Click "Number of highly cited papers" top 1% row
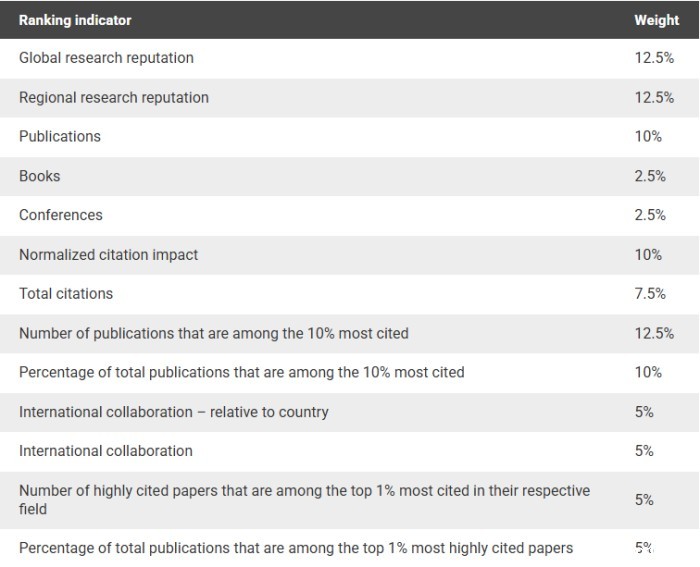Image resolution: width=700 pixels, height=567 pixels. pos(304,500)
